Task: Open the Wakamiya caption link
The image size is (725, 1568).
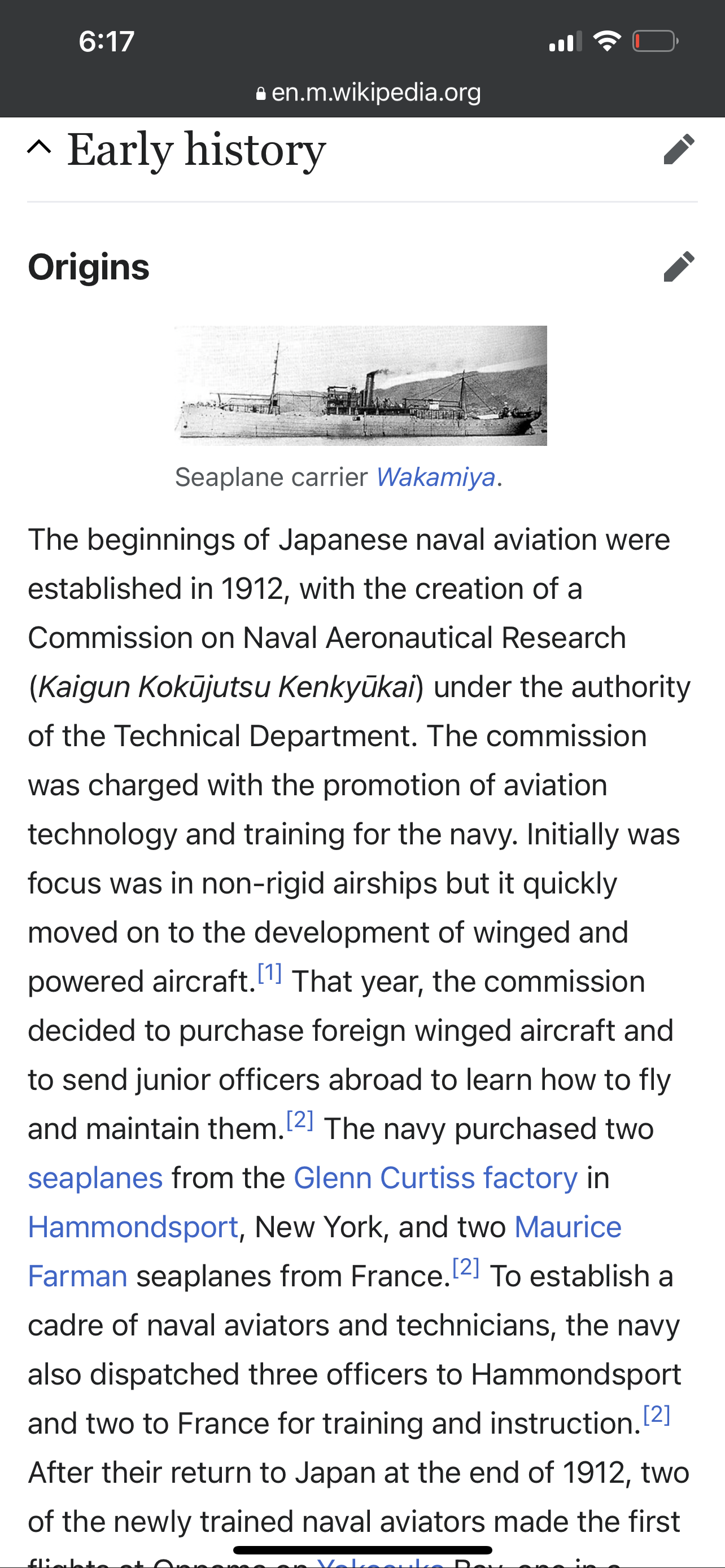Action: (435, 477)
